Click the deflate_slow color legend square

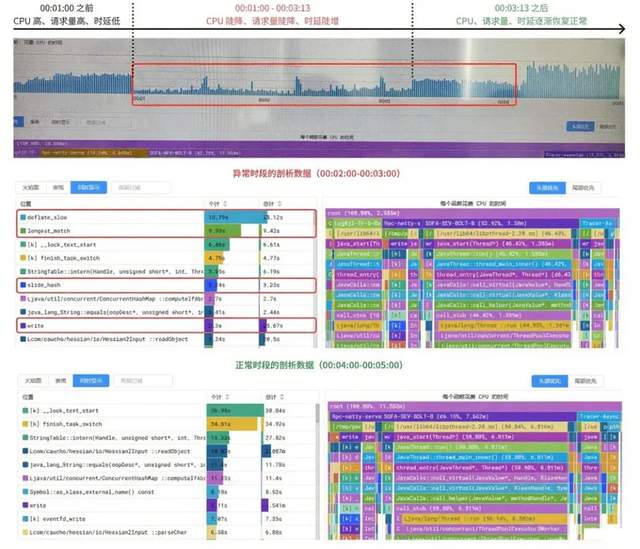(x=23, y=218)
